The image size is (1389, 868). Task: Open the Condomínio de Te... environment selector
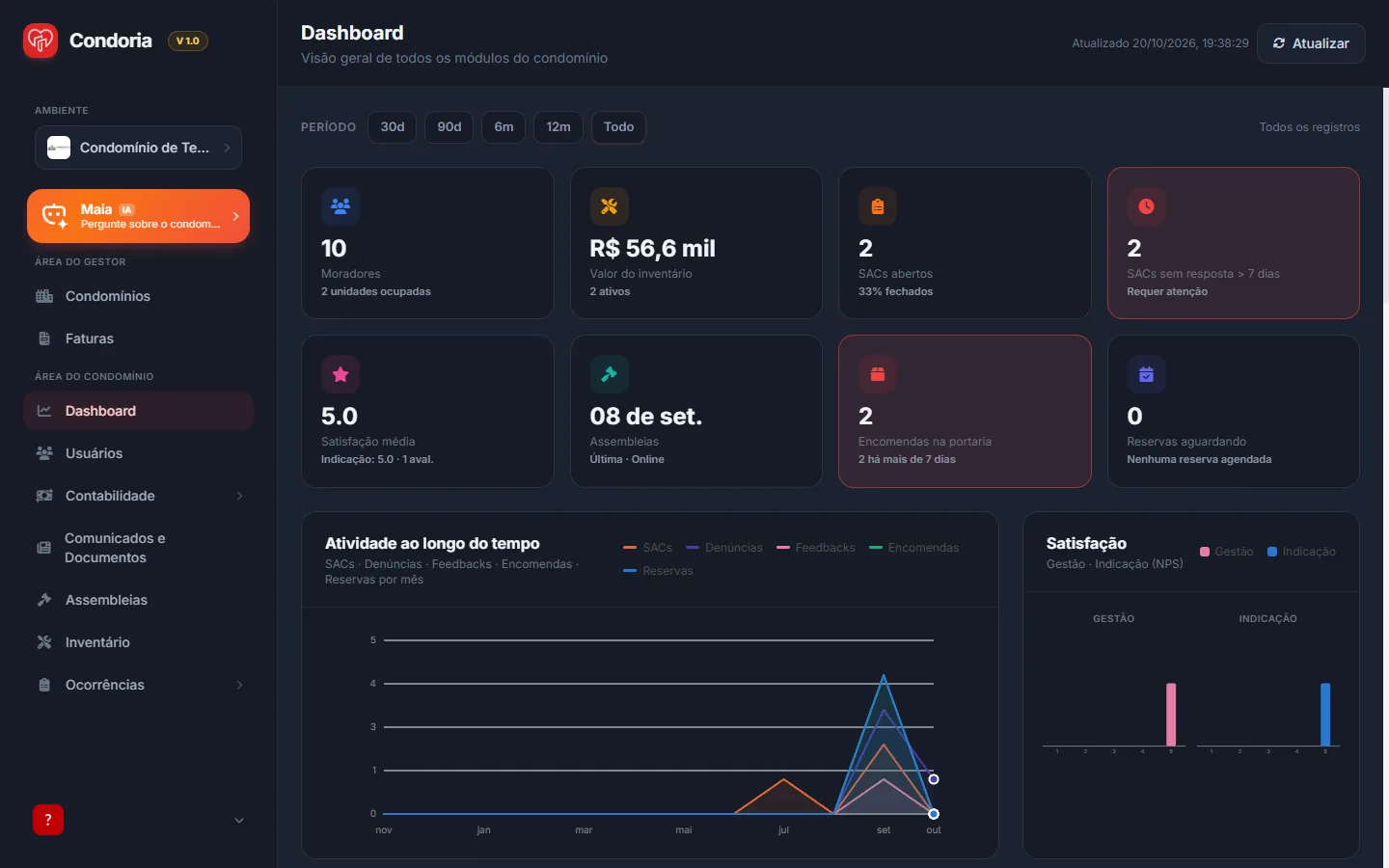[138, 148]
